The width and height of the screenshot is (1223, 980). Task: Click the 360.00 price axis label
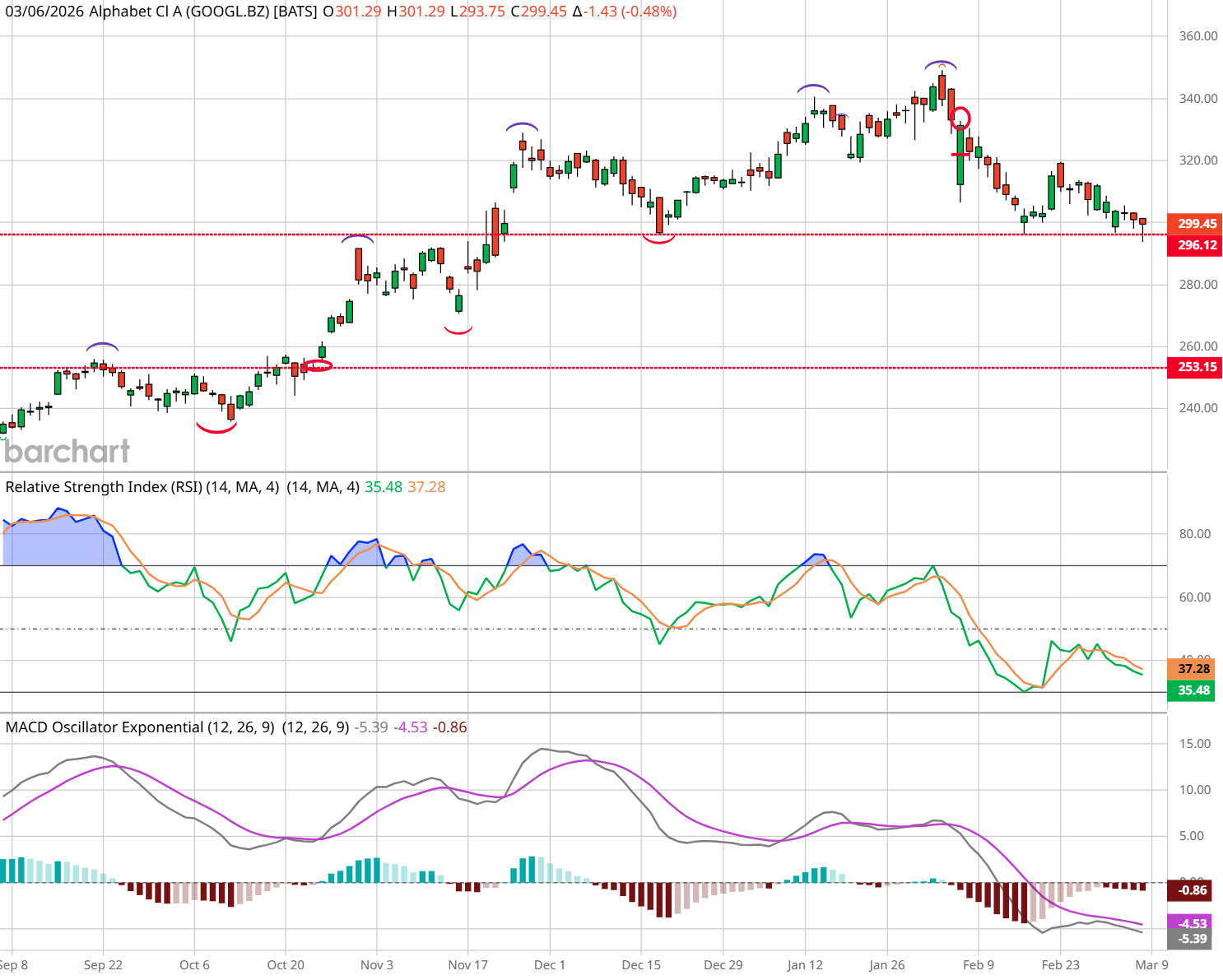pyautogui.click(x=1198, y=36)
